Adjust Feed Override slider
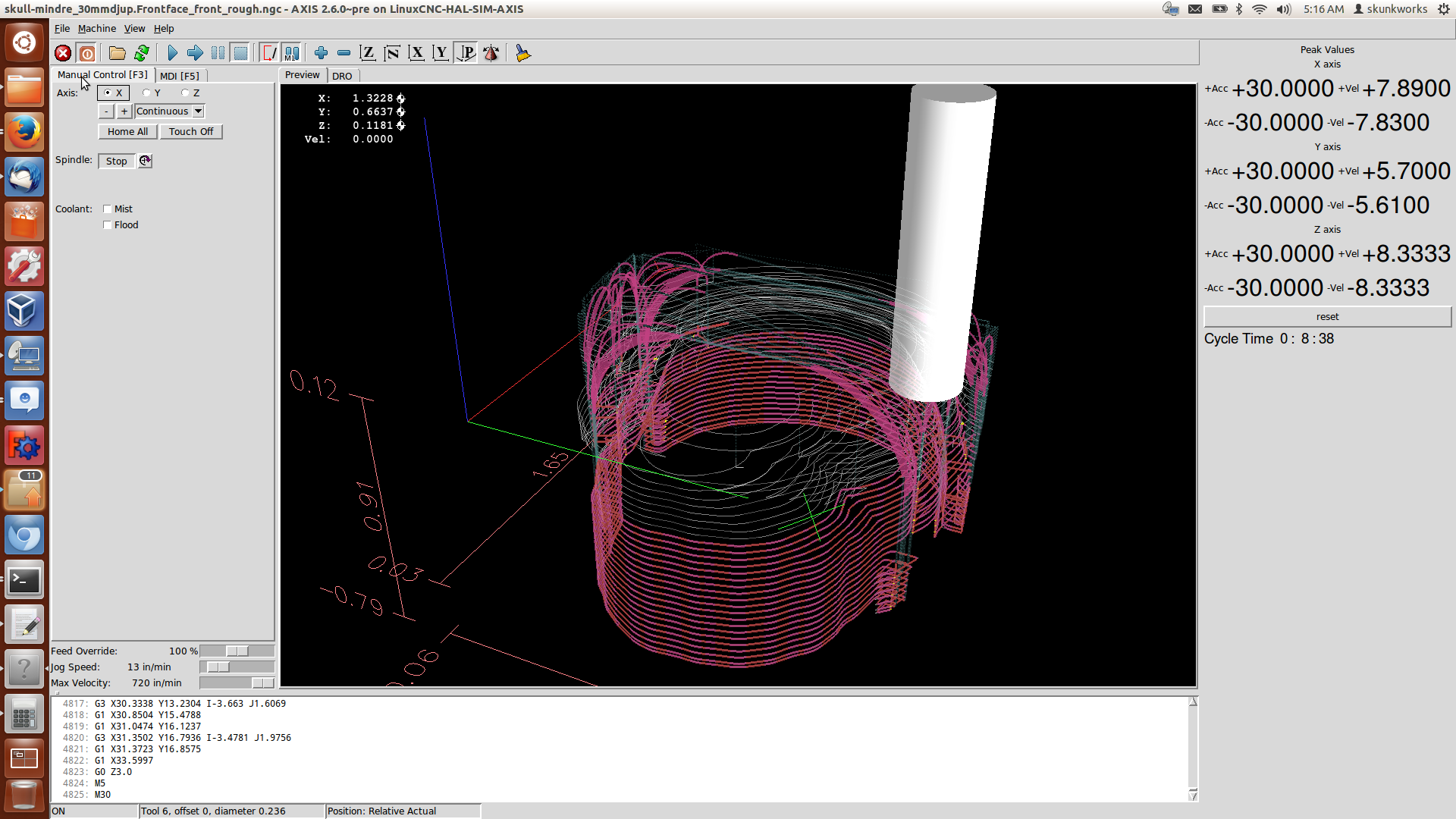The height and width of the screenshot is (819, 1456). pyautogui.click(x=237, y=651)
